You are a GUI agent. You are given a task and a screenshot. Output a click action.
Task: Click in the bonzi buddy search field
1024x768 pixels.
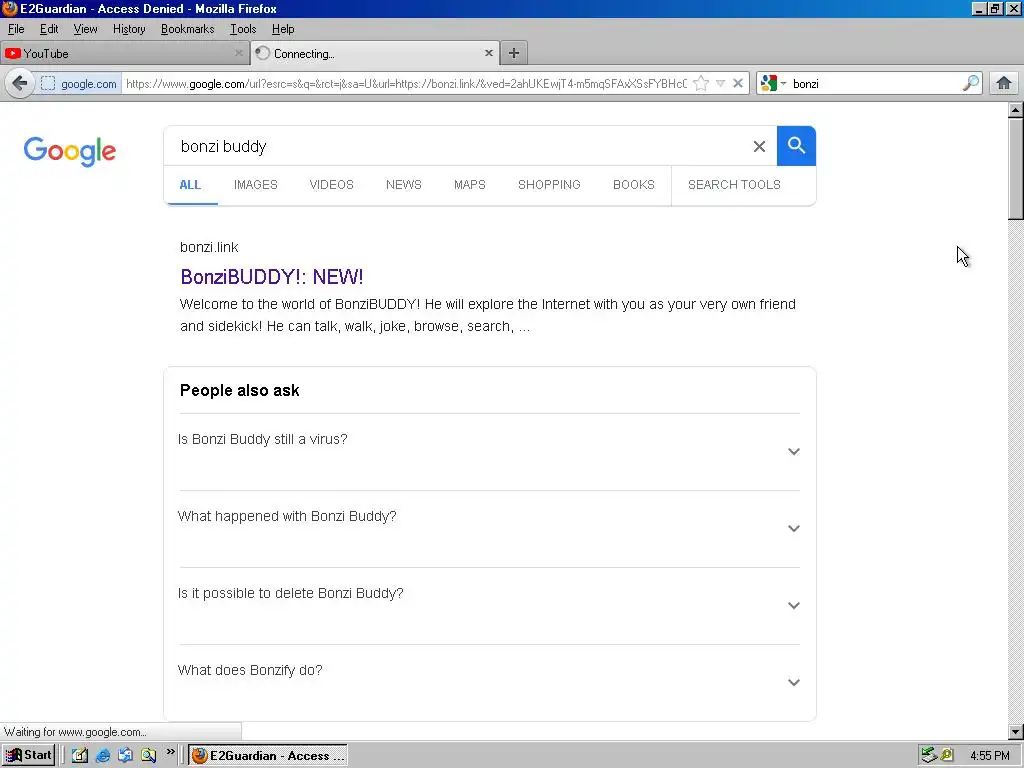click(x=457, y=146)
